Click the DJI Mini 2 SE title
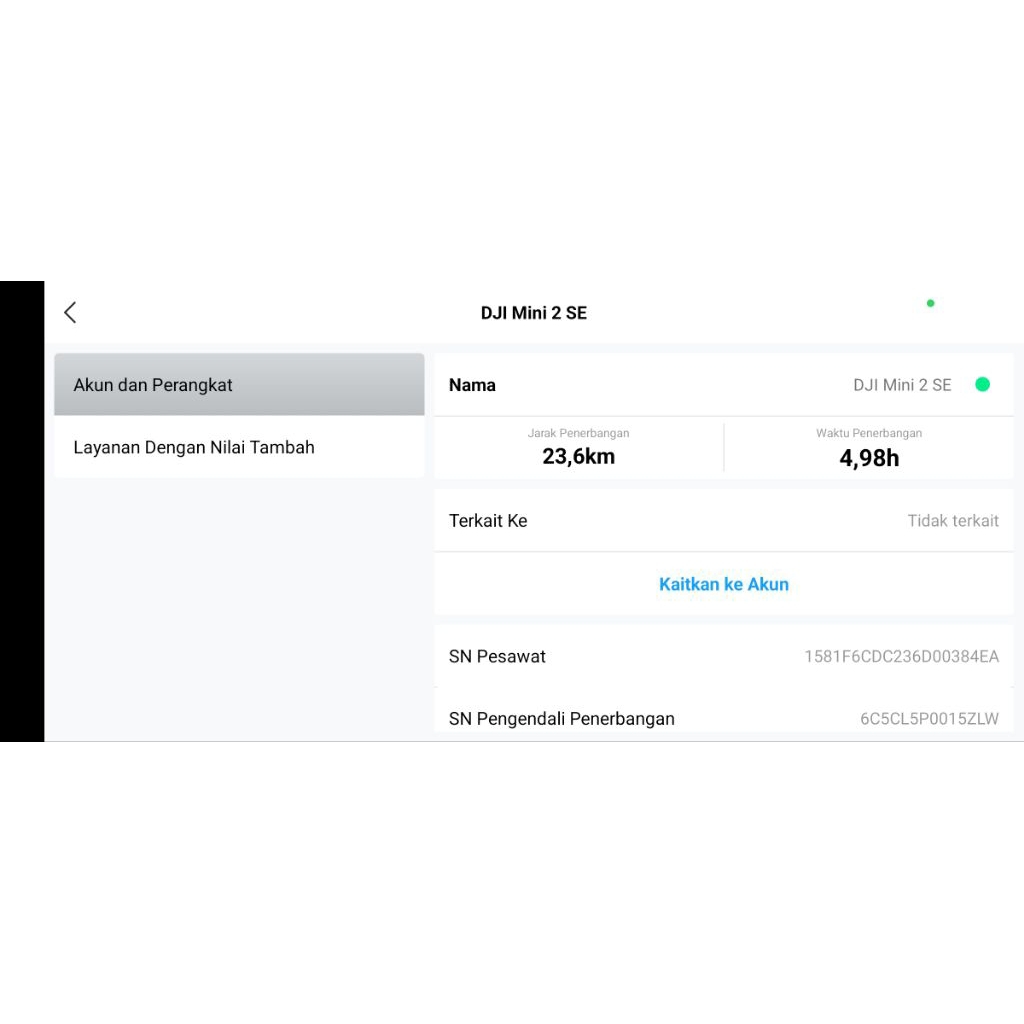Viewport: 1024px width, 1024px height. [531, 313]
